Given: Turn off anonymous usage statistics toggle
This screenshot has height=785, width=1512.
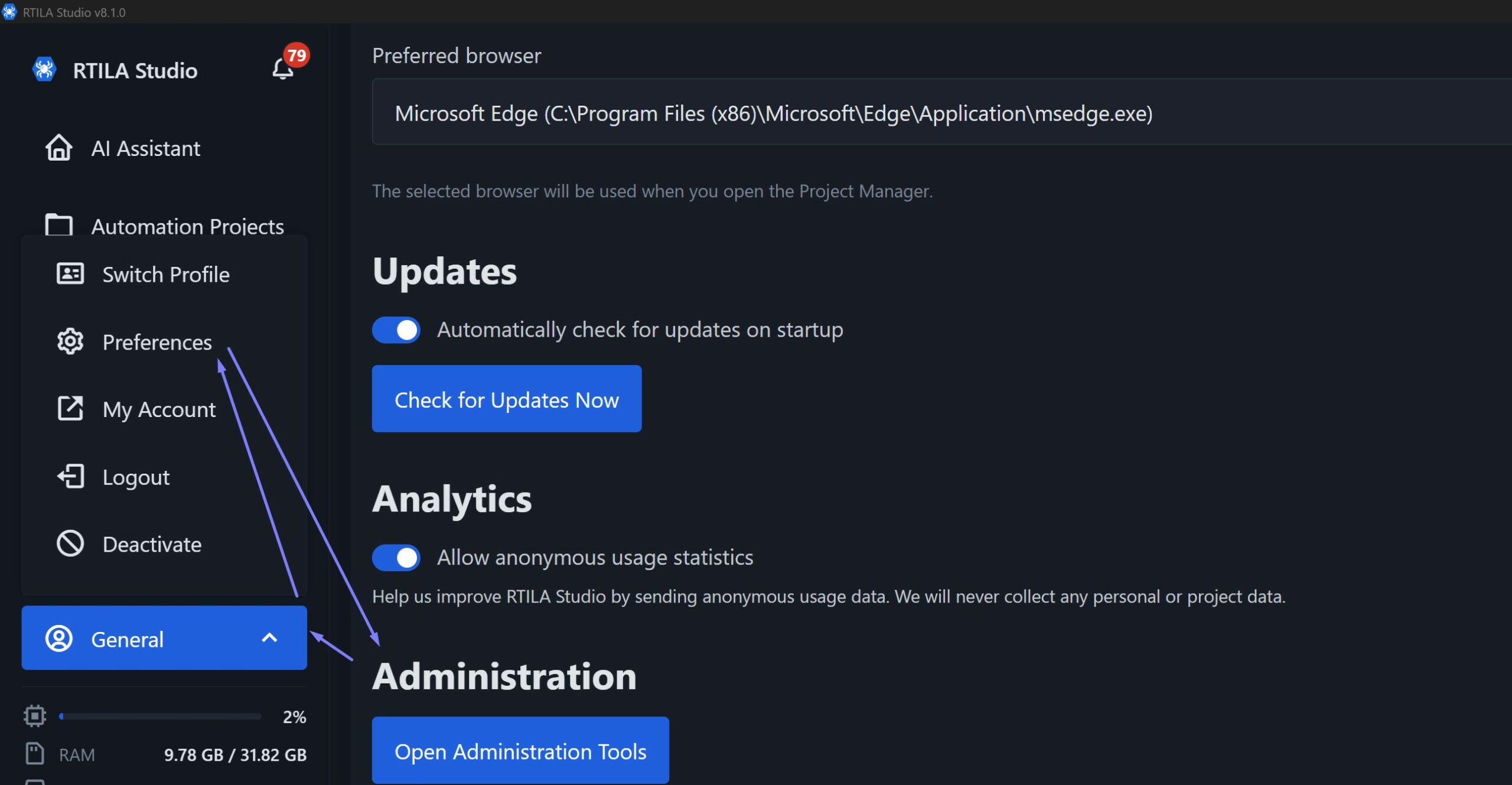Looking at the screenshot, I should 396,558.
